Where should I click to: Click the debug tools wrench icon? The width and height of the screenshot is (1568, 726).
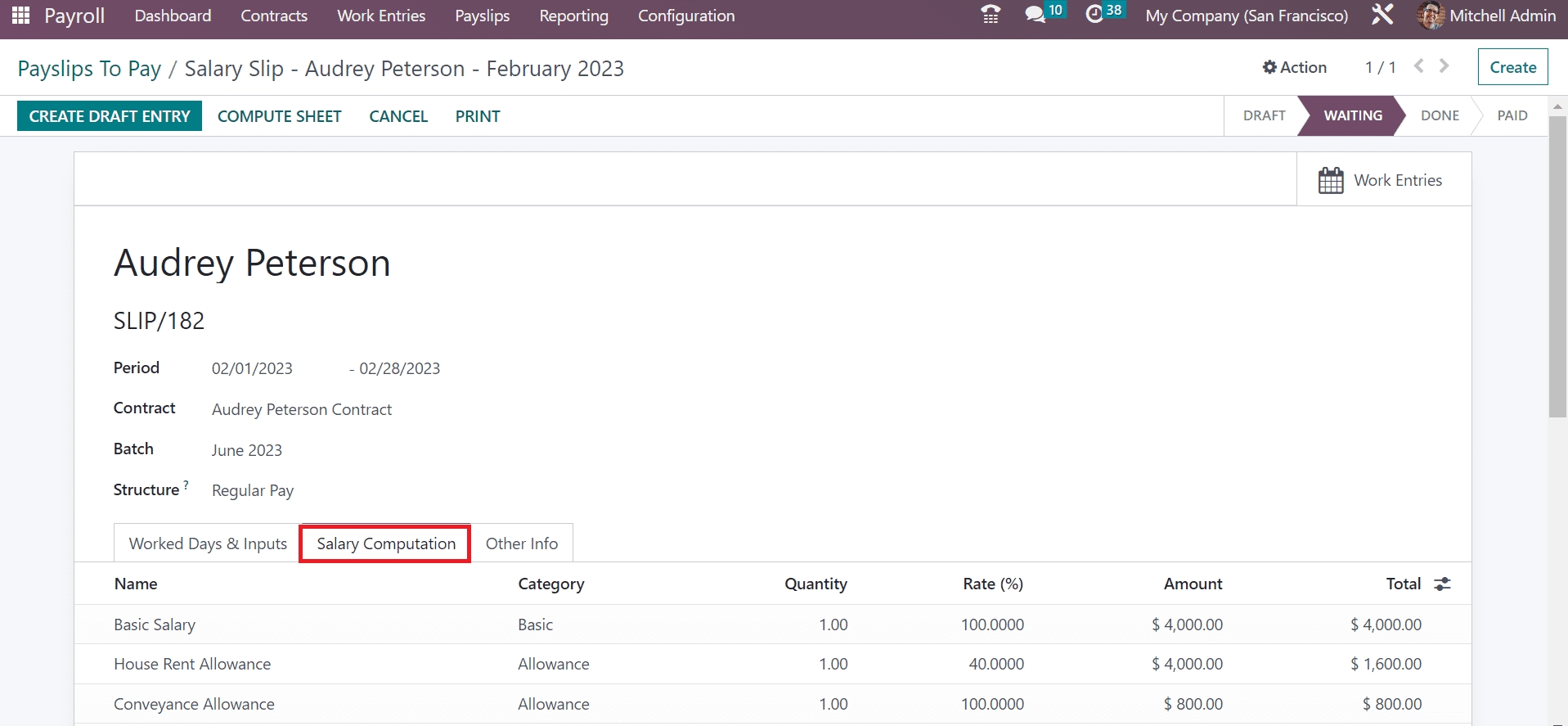pyautogui.click(x=1382, y=15)
